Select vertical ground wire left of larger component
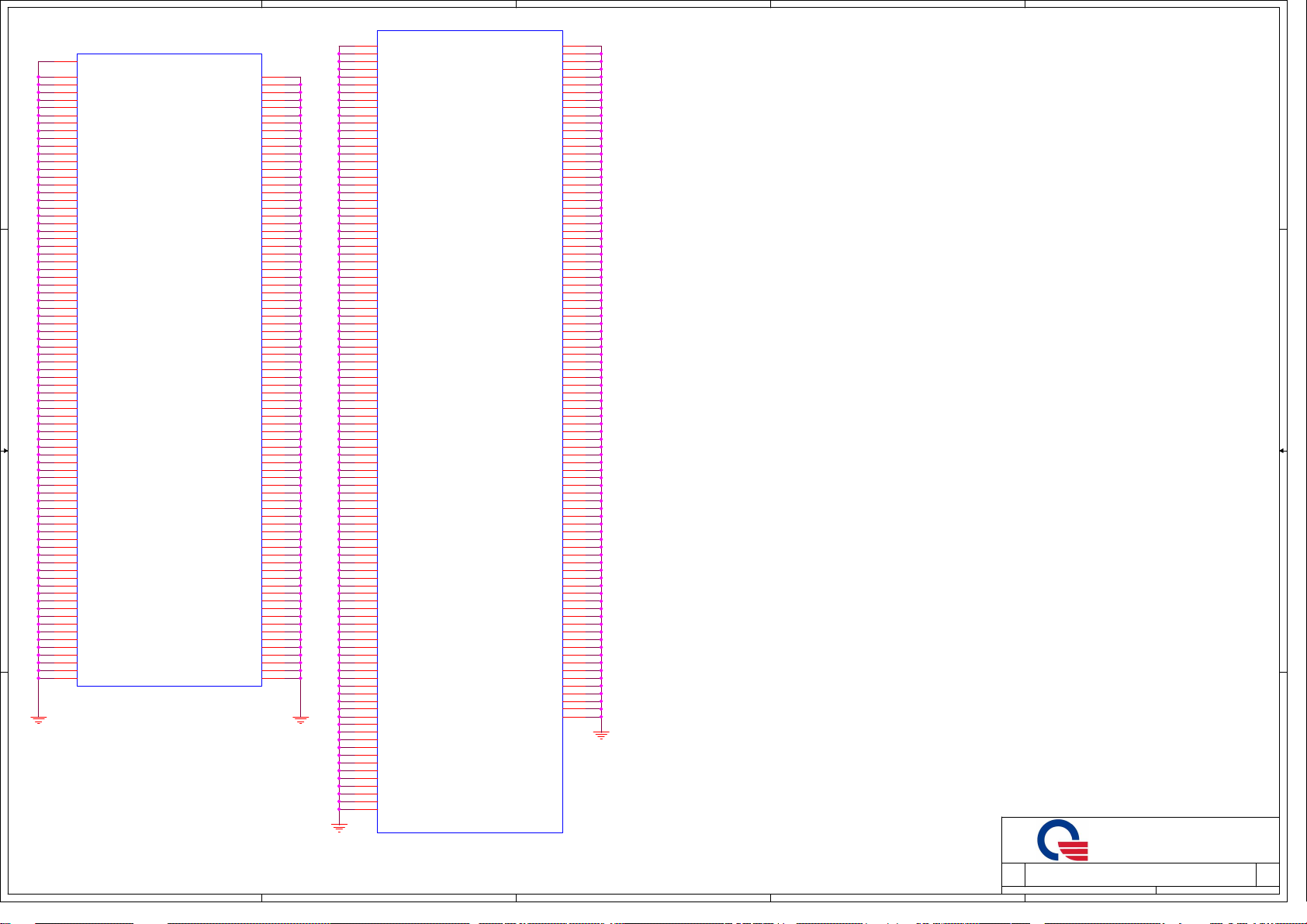 click(x=339, y=816)
